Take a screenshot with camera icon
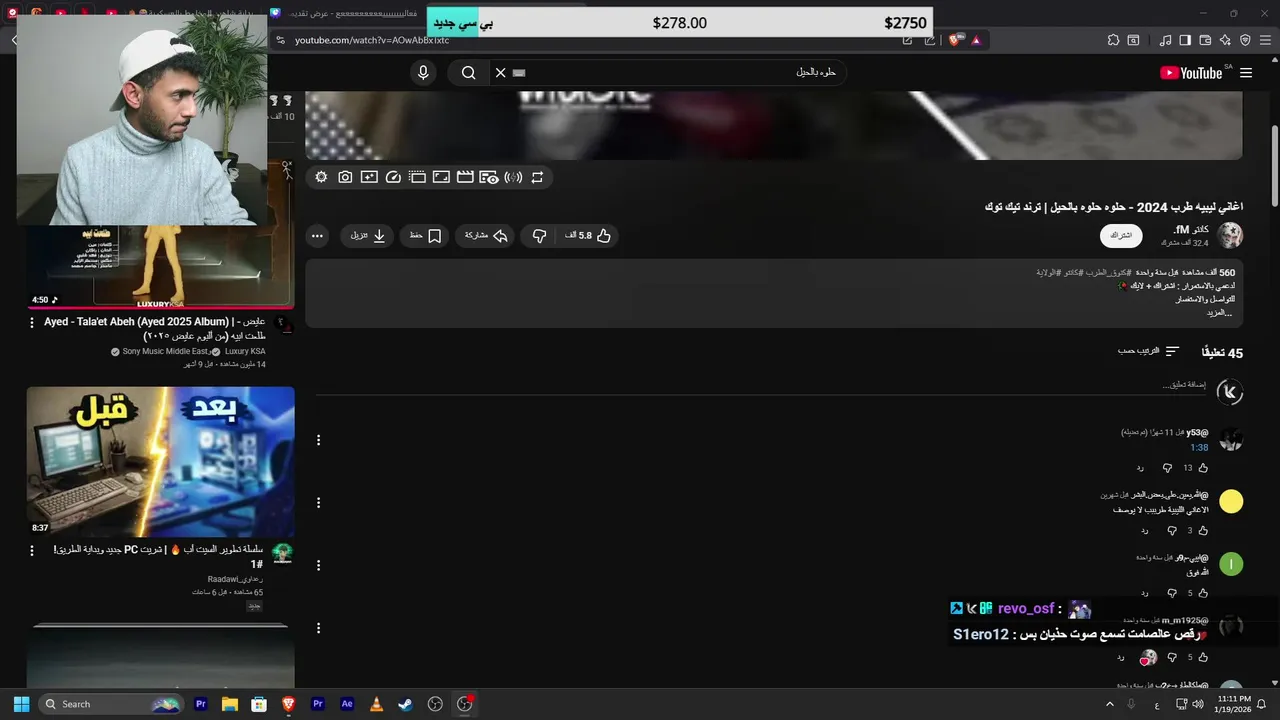The image size is (1280, 720). tap(345, 177)
